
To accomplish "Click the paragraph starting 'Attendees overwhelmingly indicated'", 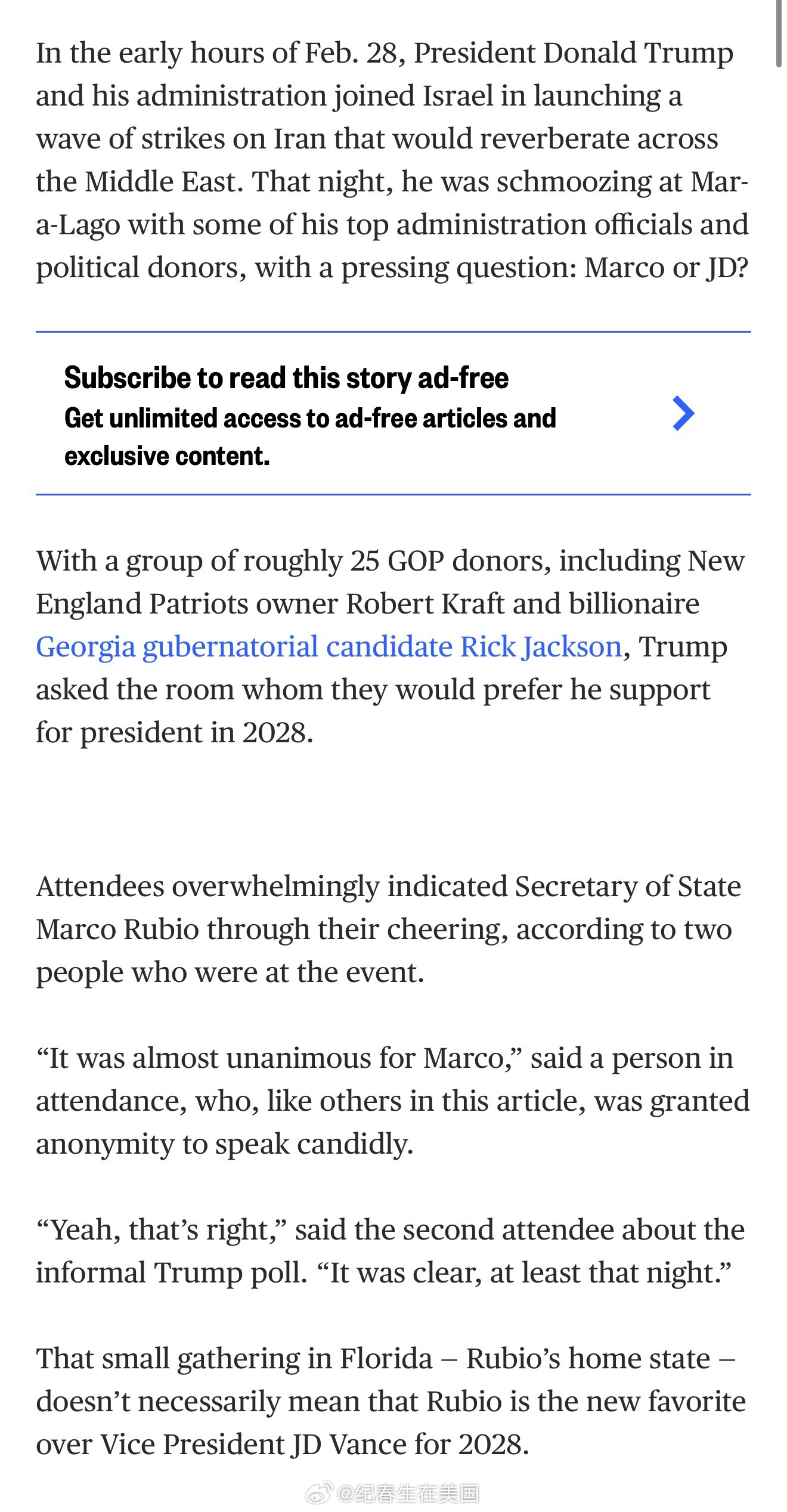I will point(389,929).
